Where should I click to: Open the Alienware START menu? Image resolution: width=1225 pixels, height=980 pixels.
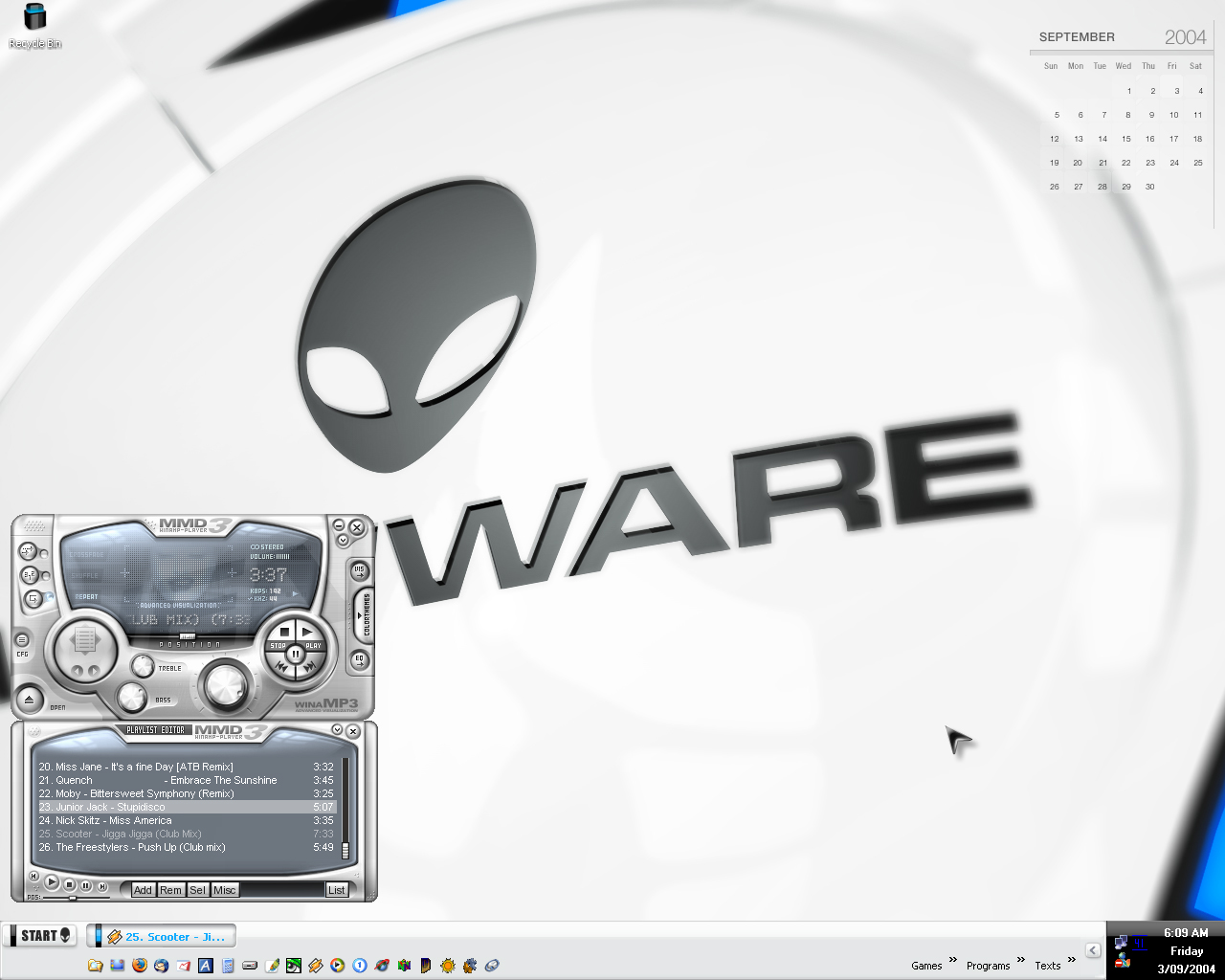40,935
